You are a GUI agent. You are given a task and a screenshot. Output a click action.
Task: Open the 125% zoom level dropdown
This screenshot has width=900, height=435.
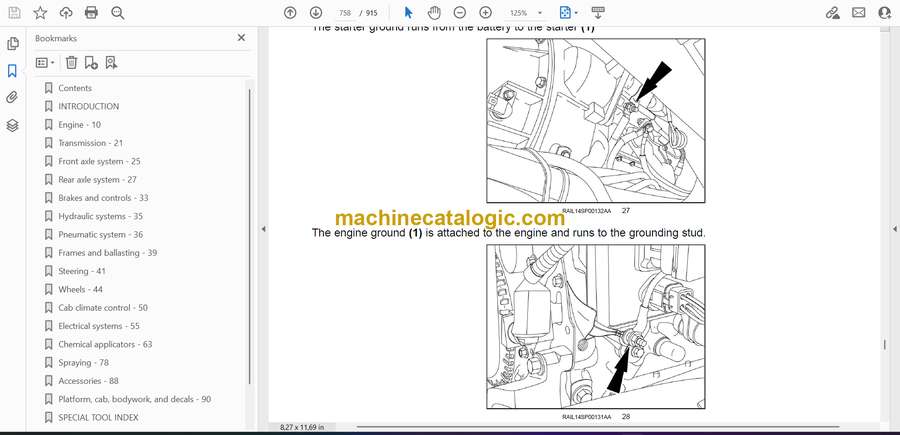click(x=524, y=13)
